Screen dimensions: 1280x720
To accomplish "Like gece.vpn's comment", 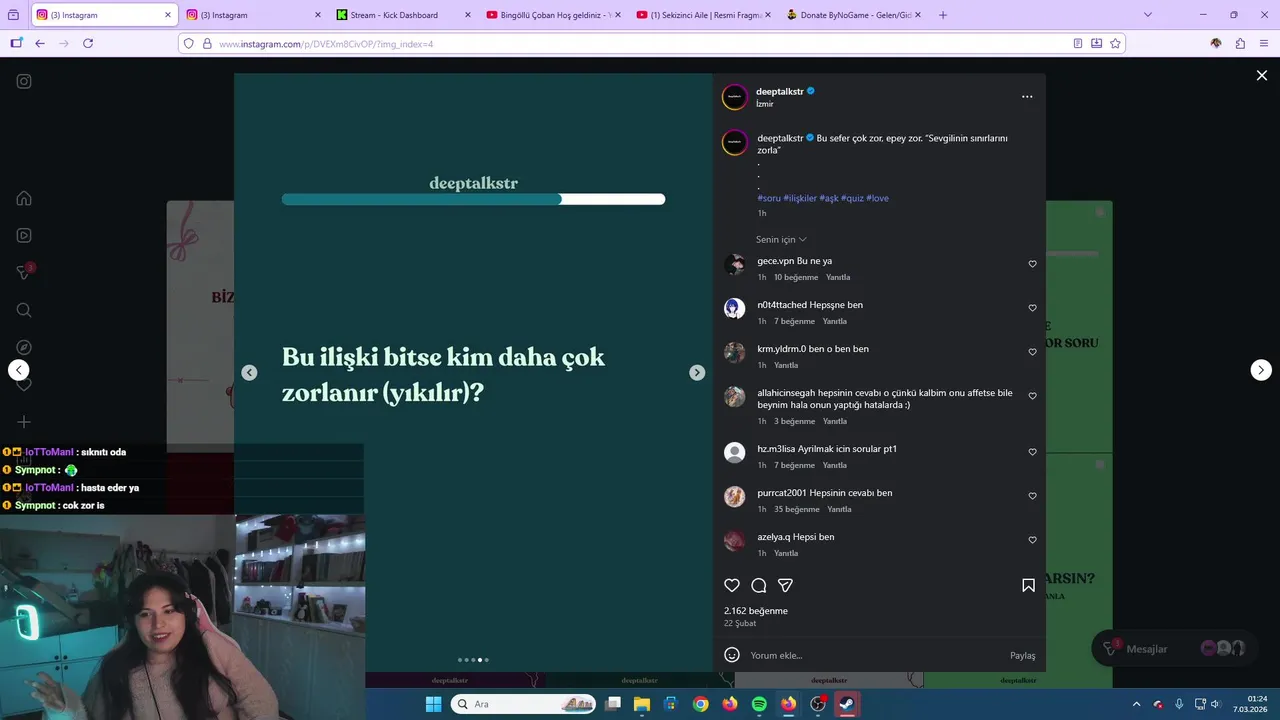I will pos(1033,264).
